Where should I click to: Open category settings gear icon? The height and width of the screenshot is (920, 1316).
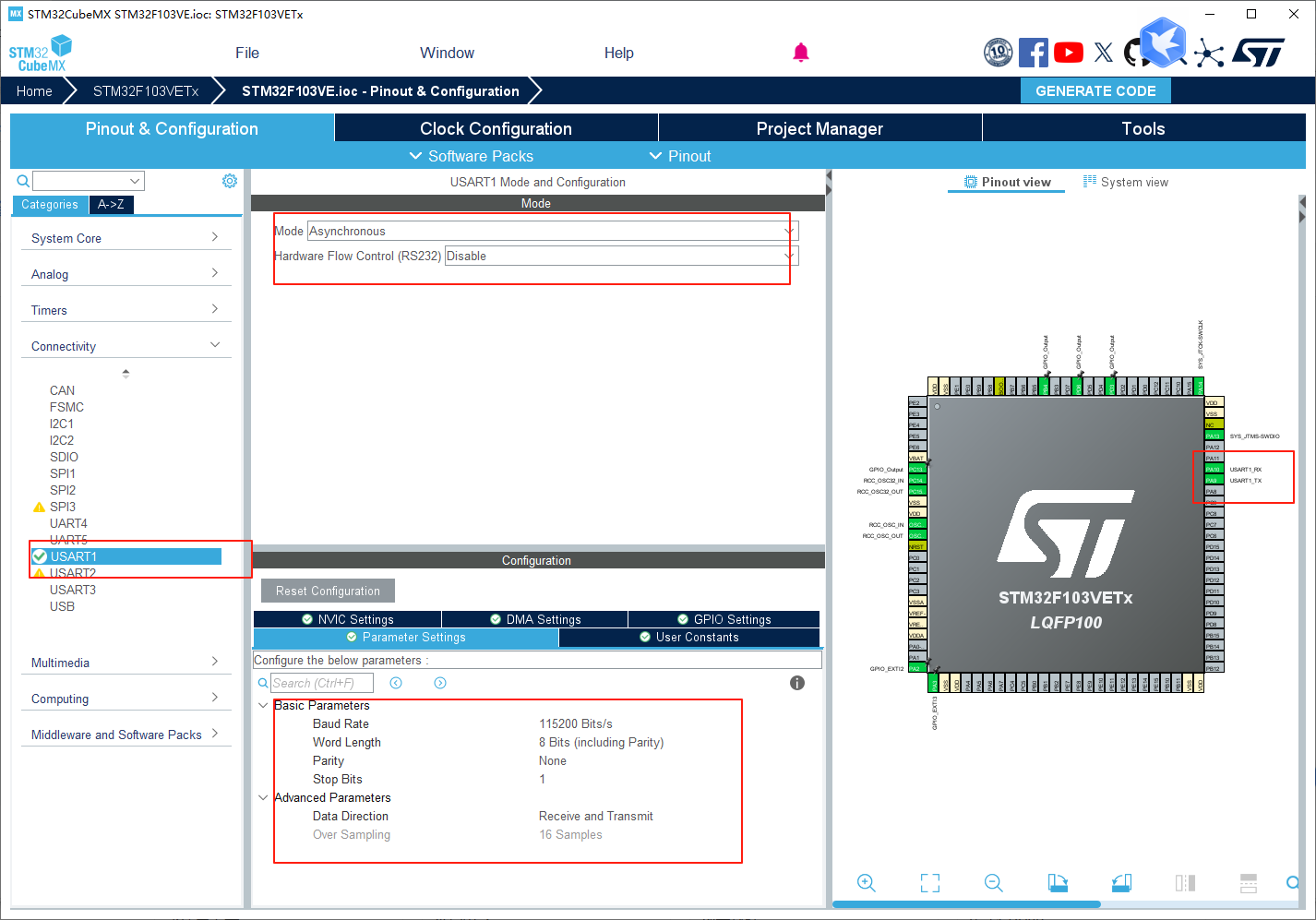230,181
